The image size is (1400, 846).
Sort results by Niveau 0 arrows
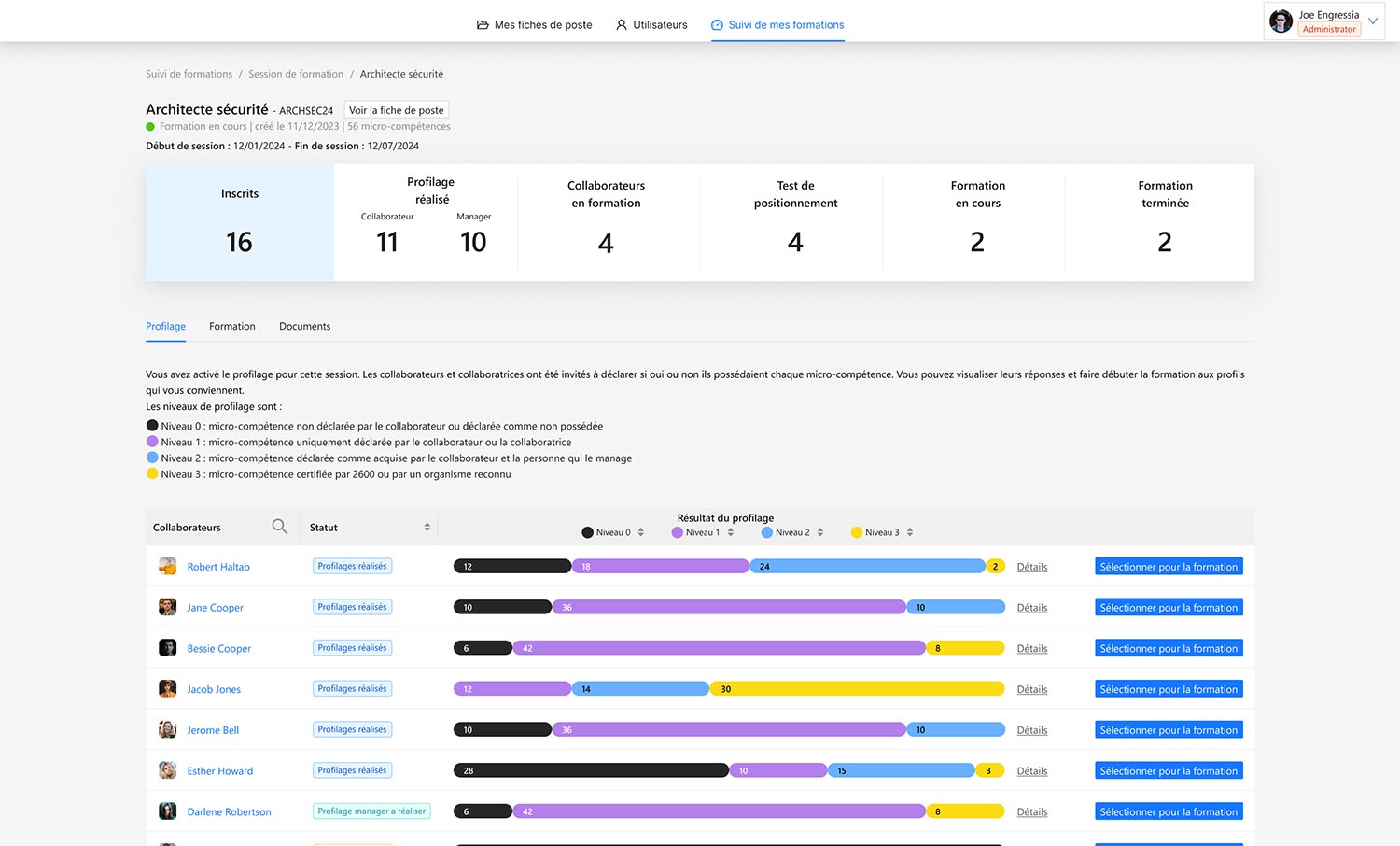641,532
